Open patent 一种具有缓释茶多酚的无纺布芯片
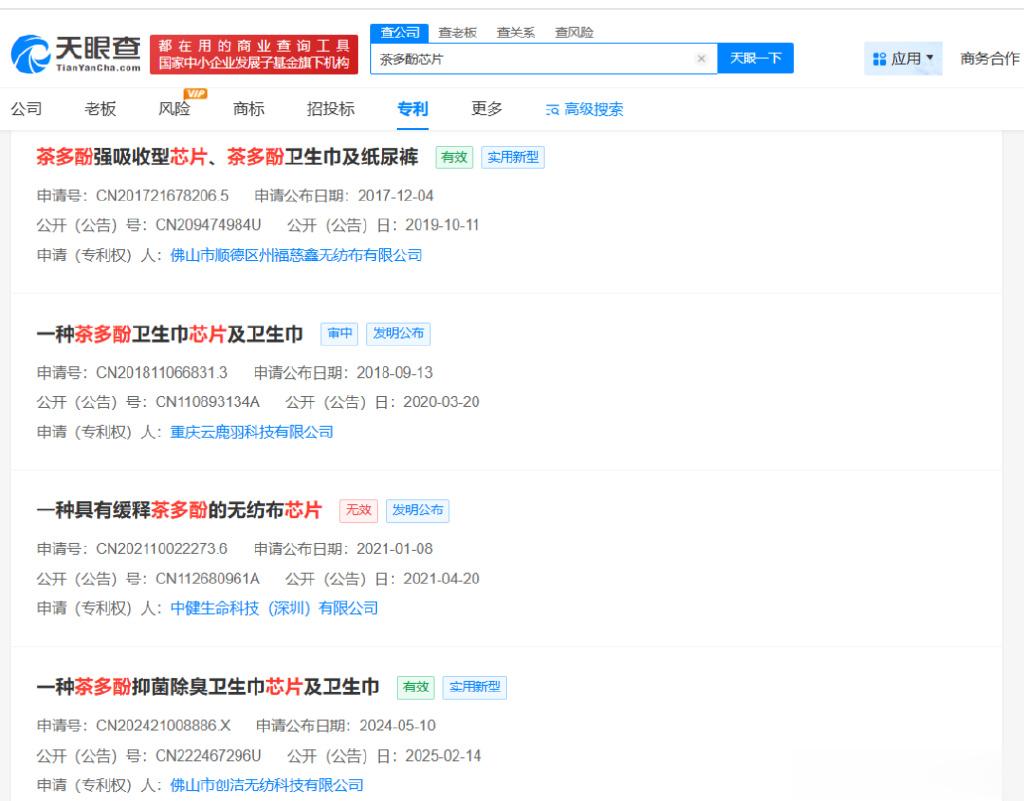Image resolution: width=1024 pixels, height=801 pixels. [x=179, y=510]
